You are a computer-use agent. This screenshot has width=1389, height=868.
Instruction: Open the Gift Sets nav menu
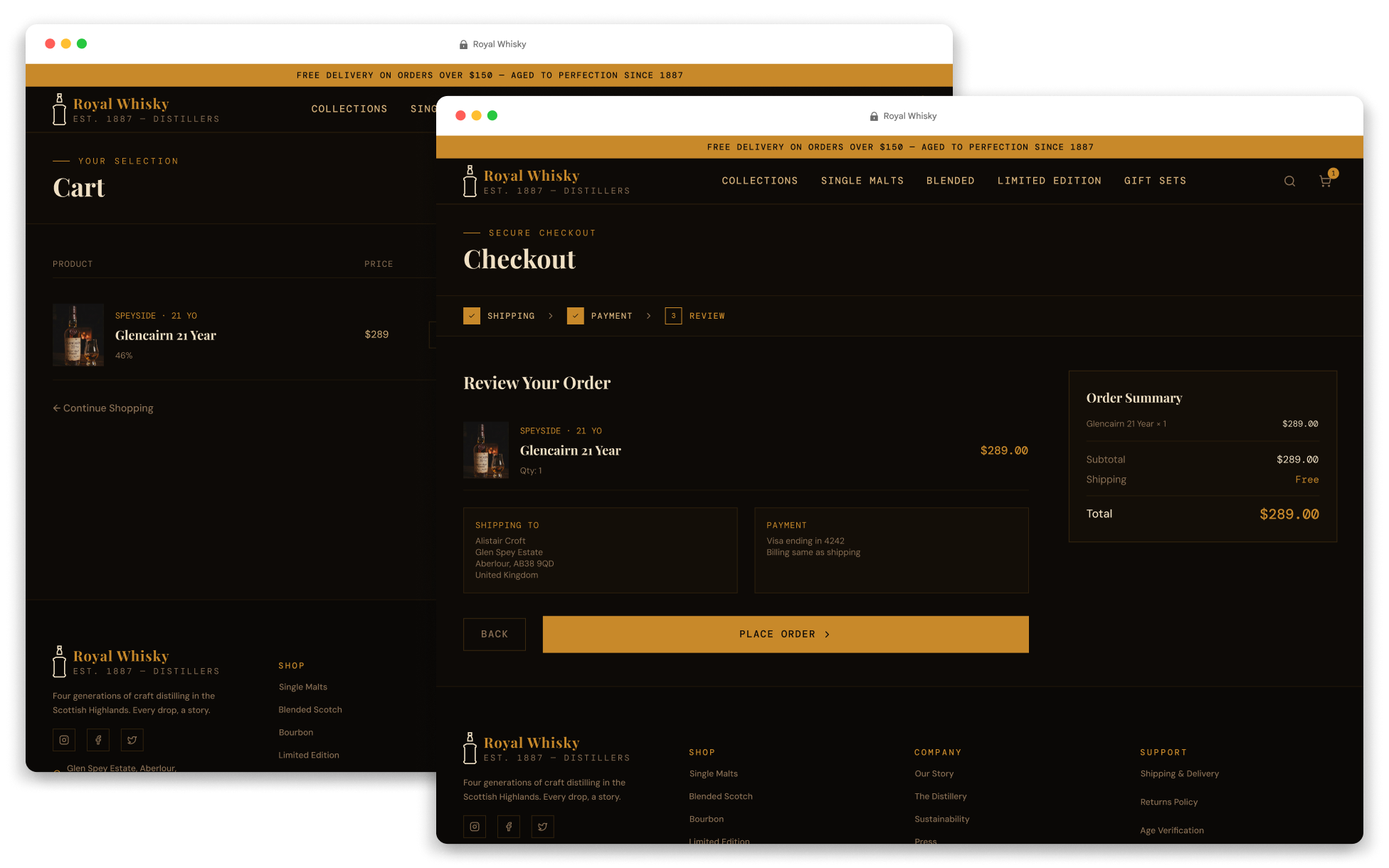coord(1156,181)
